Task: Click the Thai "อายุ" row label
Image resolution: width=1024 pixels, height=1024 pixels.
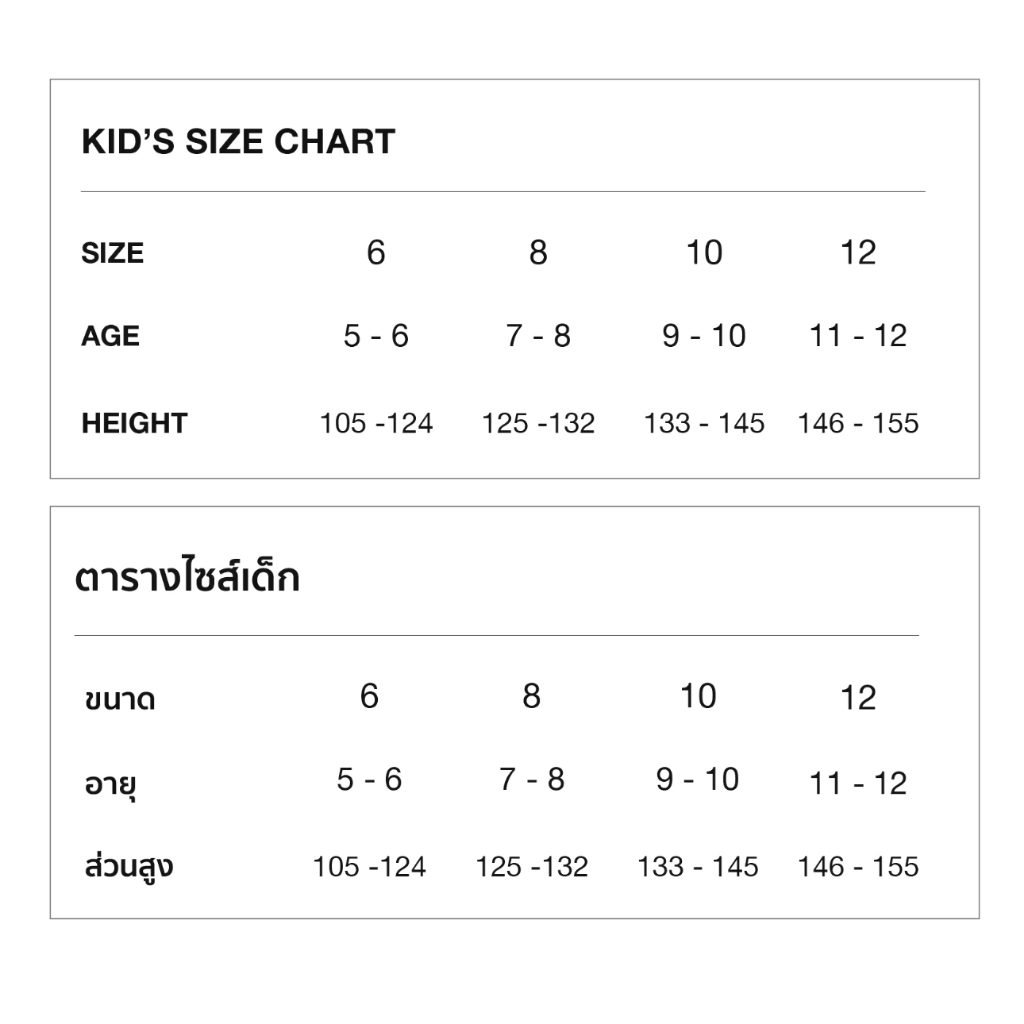Action: pyautogui.click(x=110, y=783)
